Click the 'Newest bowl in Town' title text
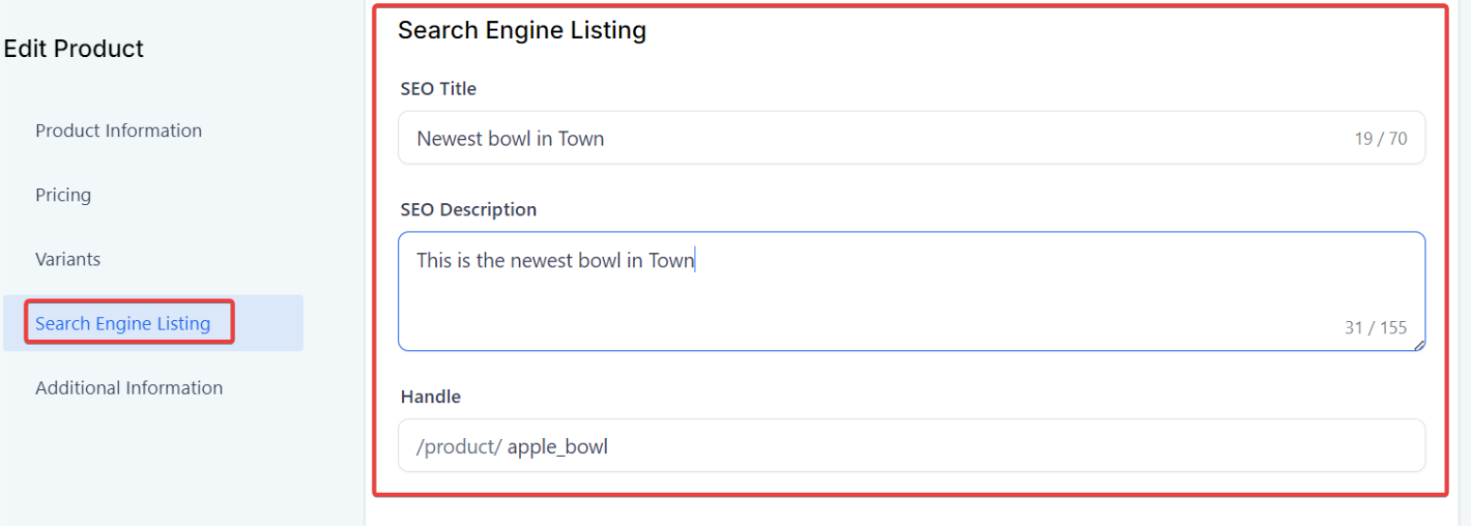Image resolution: width=1471 pixels, height=531 pixels. 510,139
